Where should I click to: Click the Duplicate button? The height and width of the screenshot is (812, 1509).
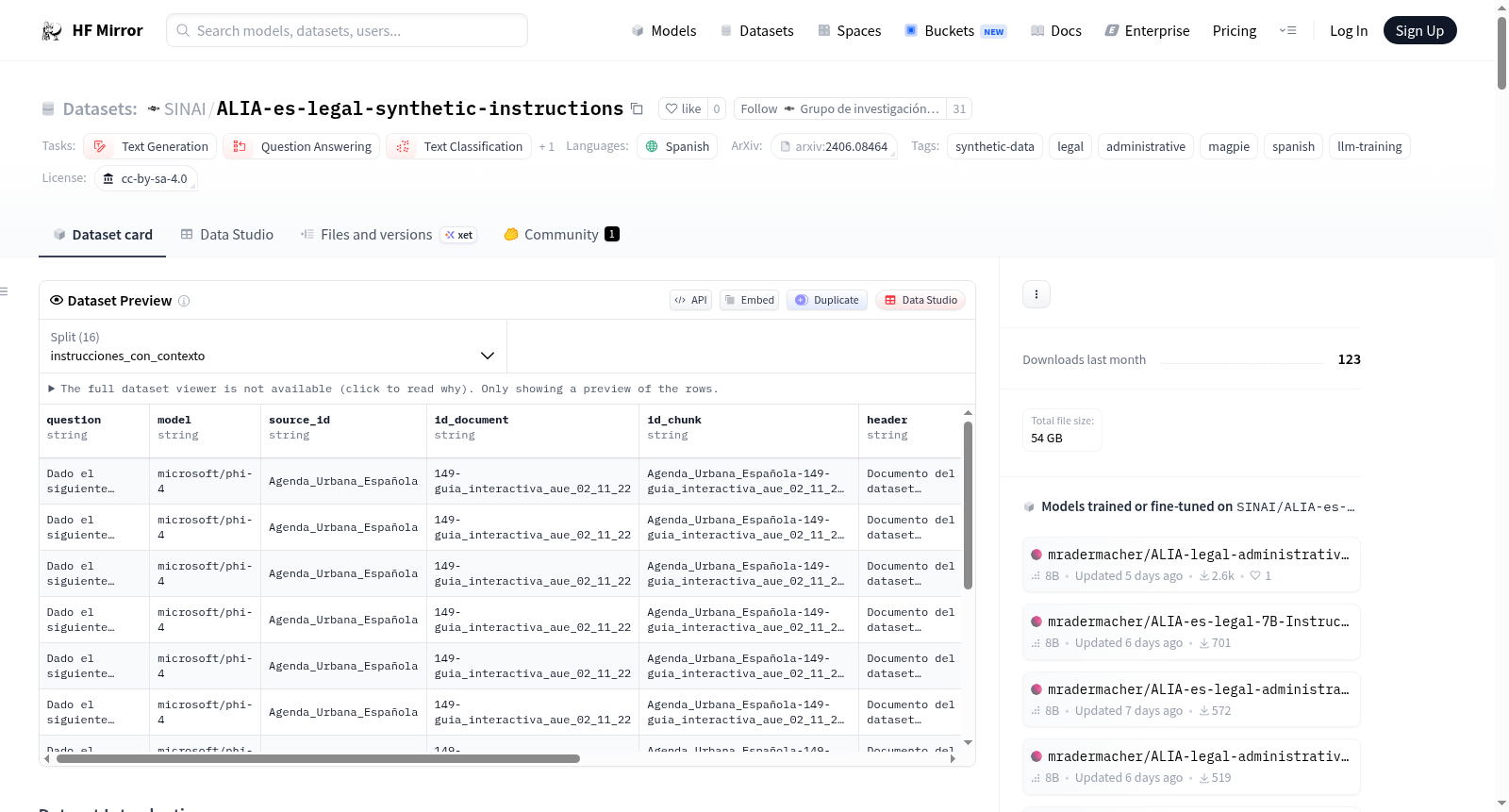pos(827,300)
